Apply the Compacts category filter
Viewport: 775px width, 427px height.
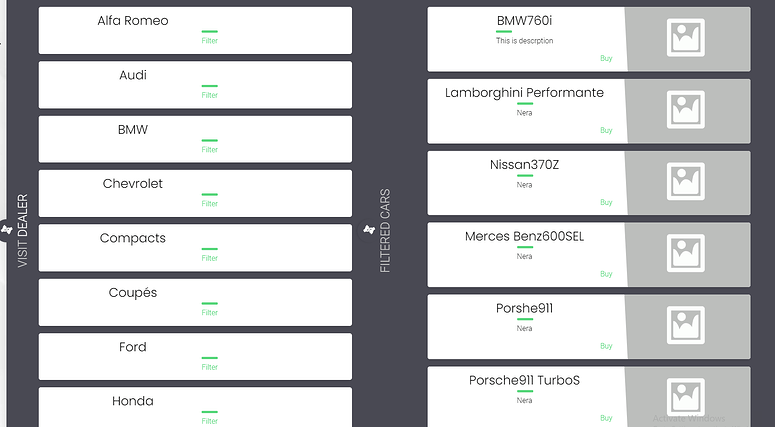tap(210, 258)
